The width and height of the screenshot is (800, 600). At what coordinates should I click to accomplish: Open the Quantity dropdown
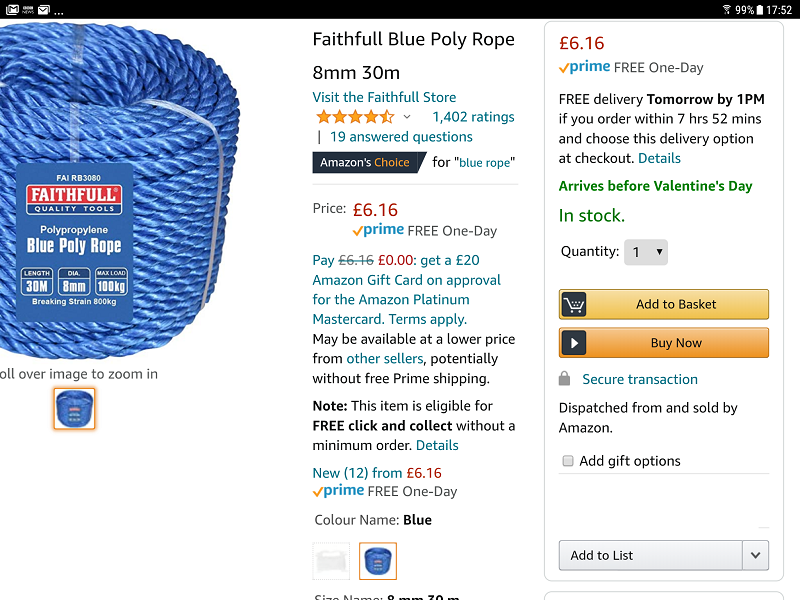(645, 252)
